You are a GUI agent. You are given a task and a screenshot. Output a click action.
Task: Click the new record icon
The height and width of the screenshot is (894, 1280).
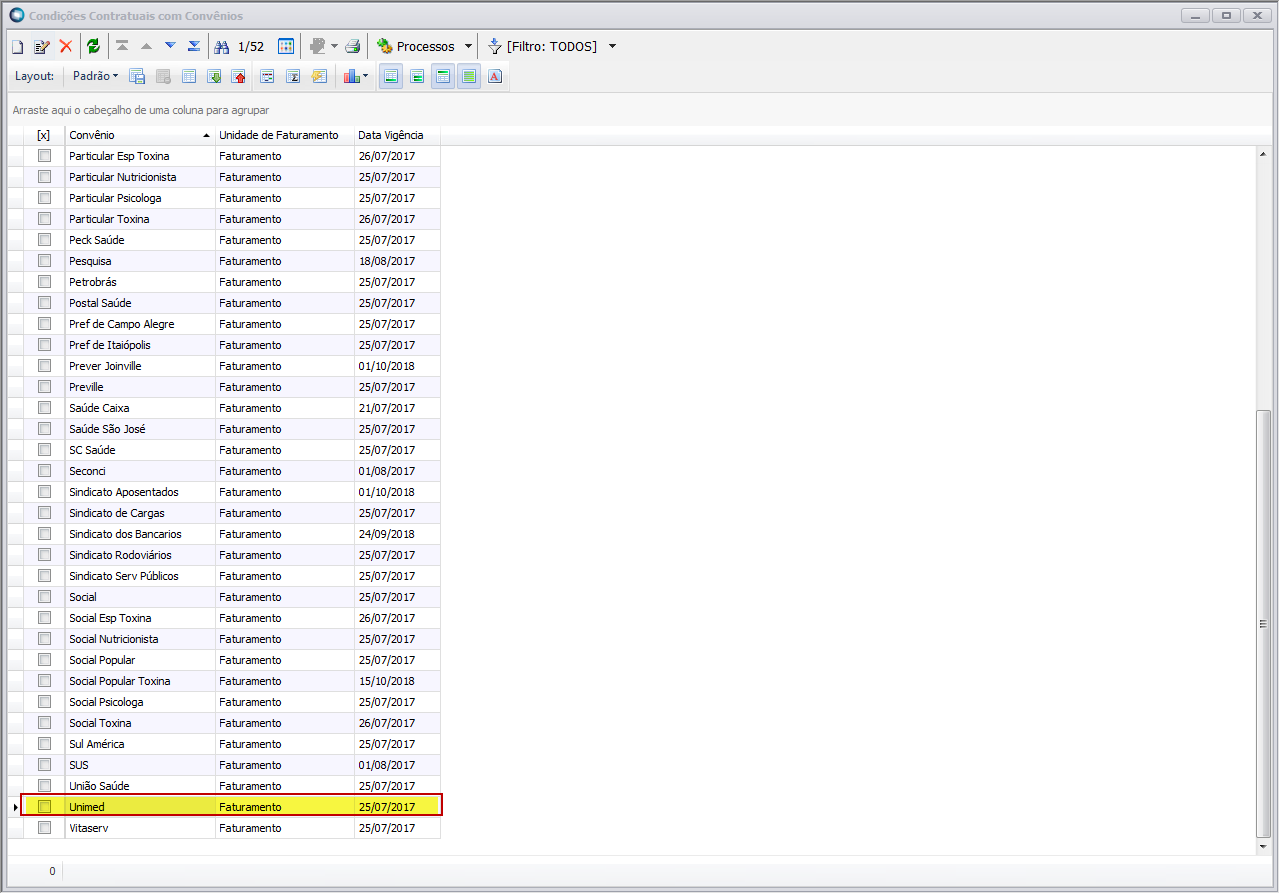[x=17, y=46]
